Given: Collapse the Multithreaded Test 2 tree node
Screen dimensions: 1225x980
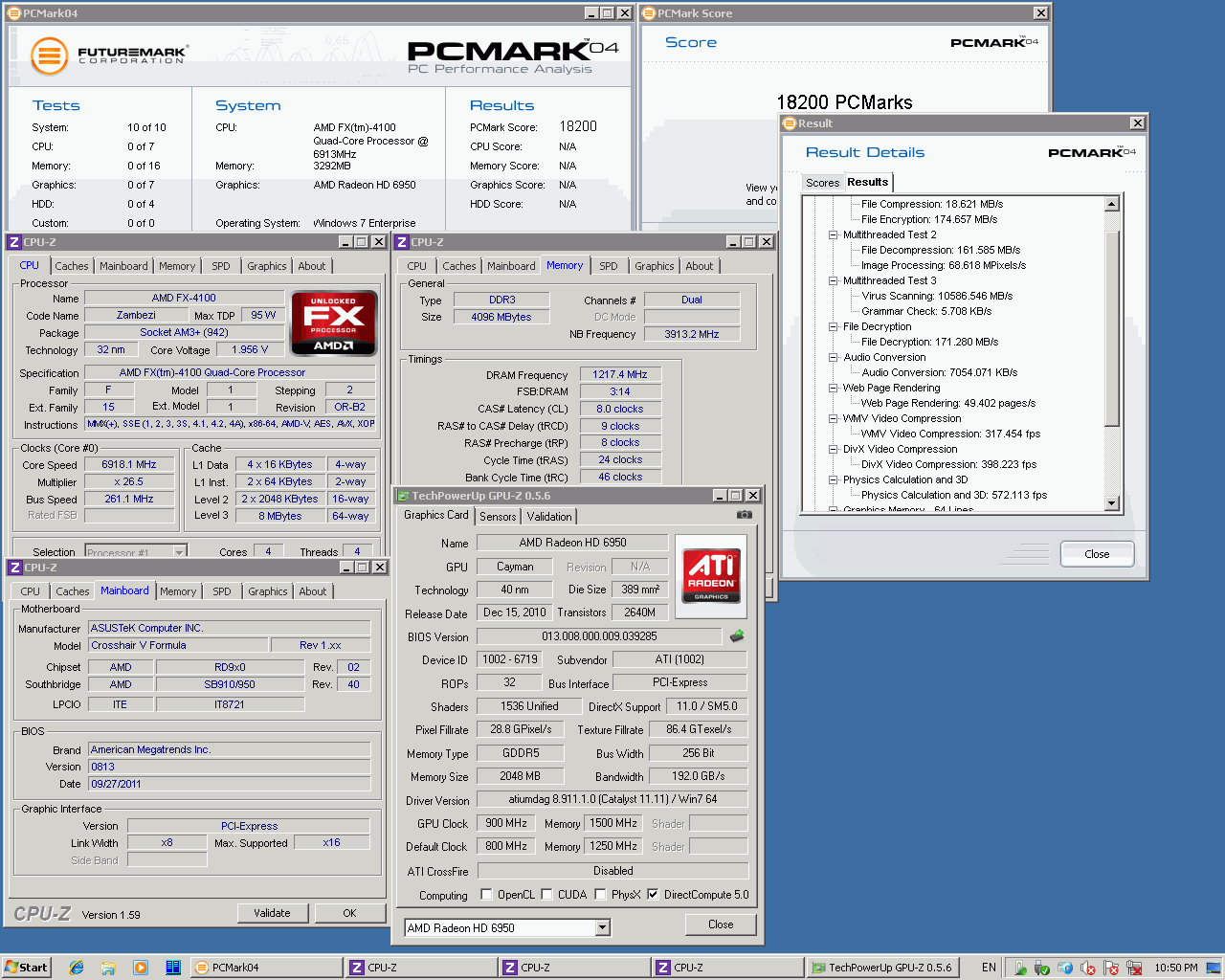Looking at the screenshot, I should (834, 234).
